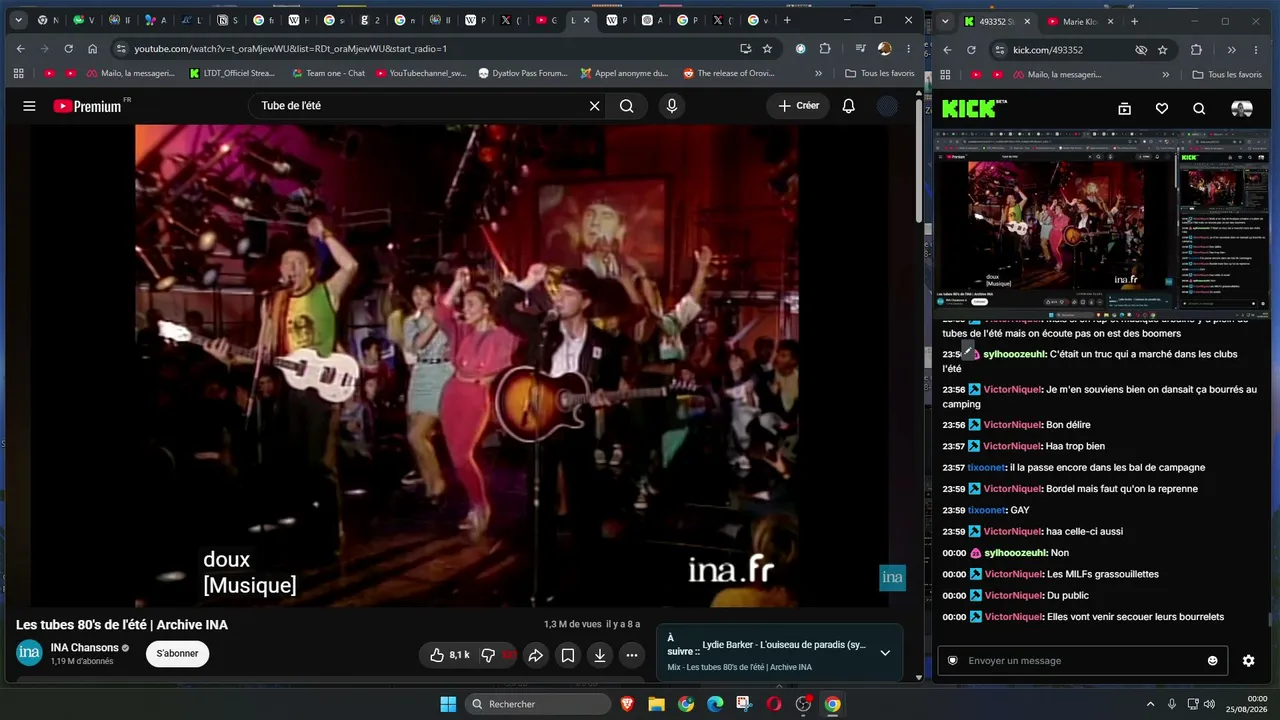This screenshot has height=720, width=1280.
Task: Open the Créer create menu
Action: 799,106
